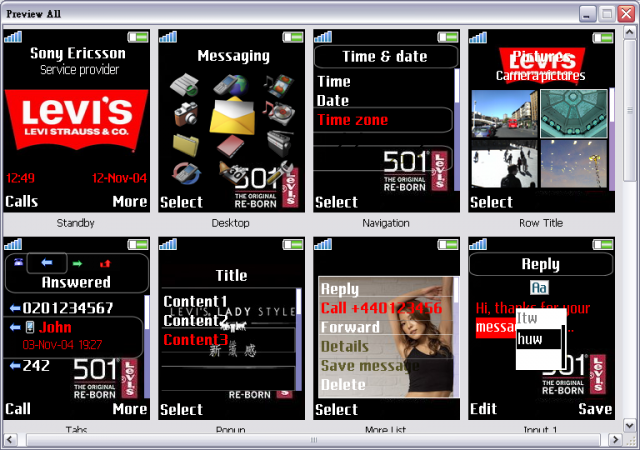Click the red phonebook icon
The image size is (640, 450).
tap(231, 147)
